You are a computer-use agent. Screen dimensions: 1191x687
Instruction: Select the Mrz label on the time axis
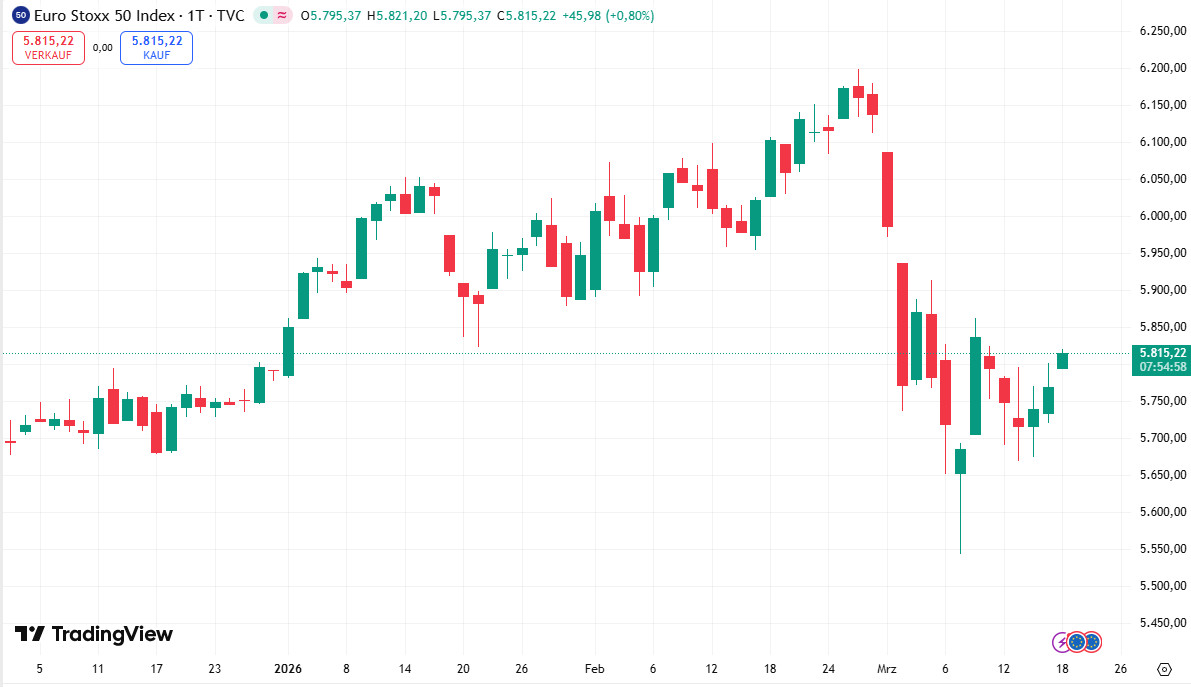pyautogui.click(x=887, y=669)
